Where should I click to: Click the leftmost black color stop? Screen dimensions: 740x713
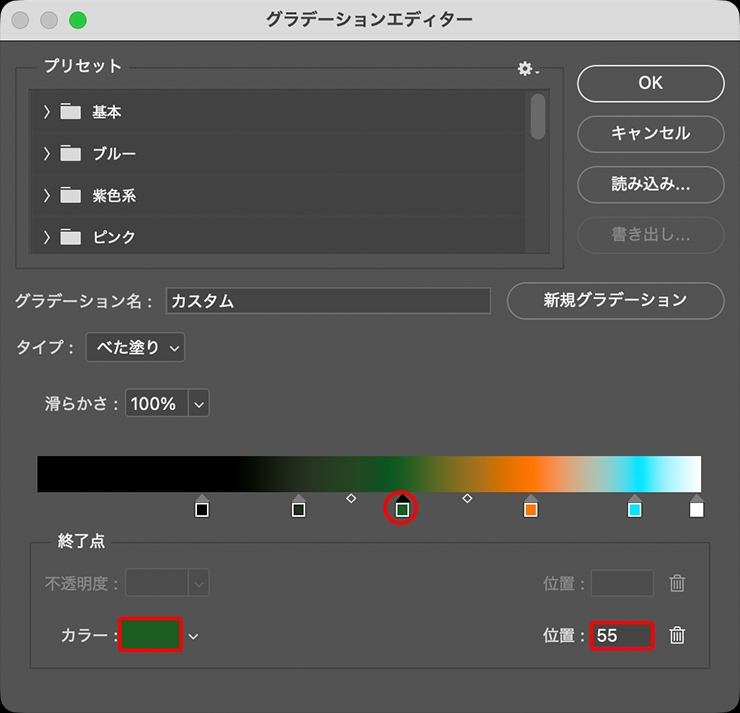(202, 509)
